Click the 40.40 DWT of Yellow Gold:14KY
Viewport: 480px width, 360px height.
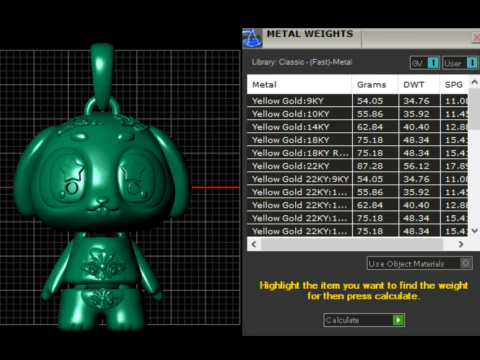click(416, 127)
